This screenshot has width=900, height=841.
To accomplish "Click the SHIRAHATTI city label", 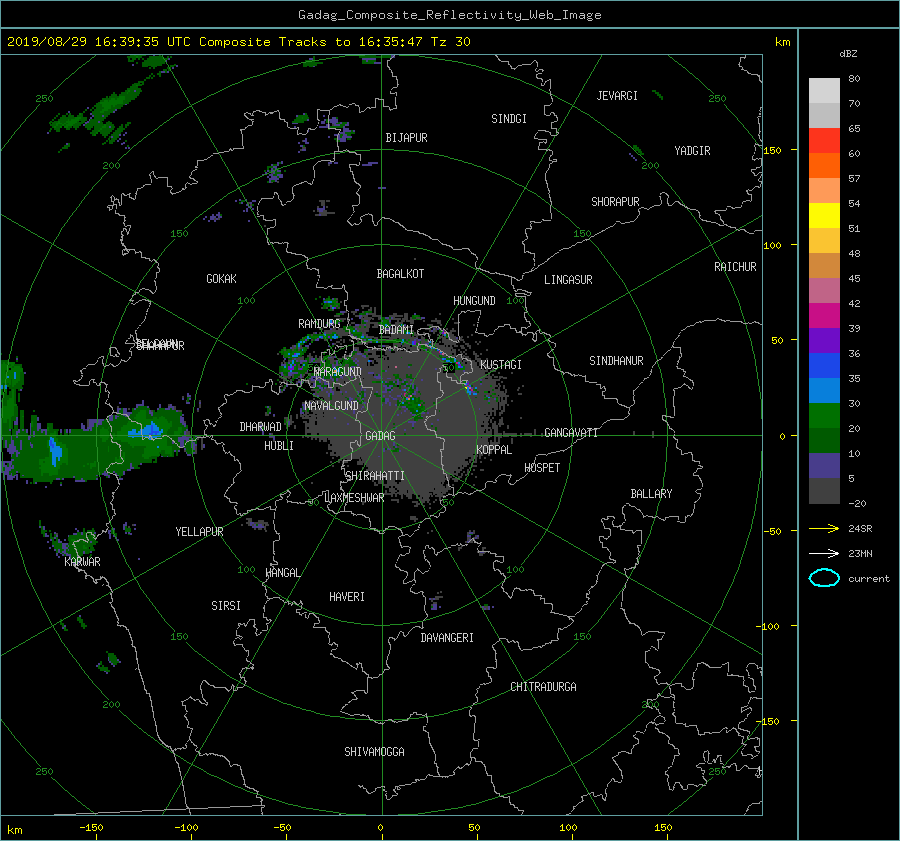I will [375, 476].
